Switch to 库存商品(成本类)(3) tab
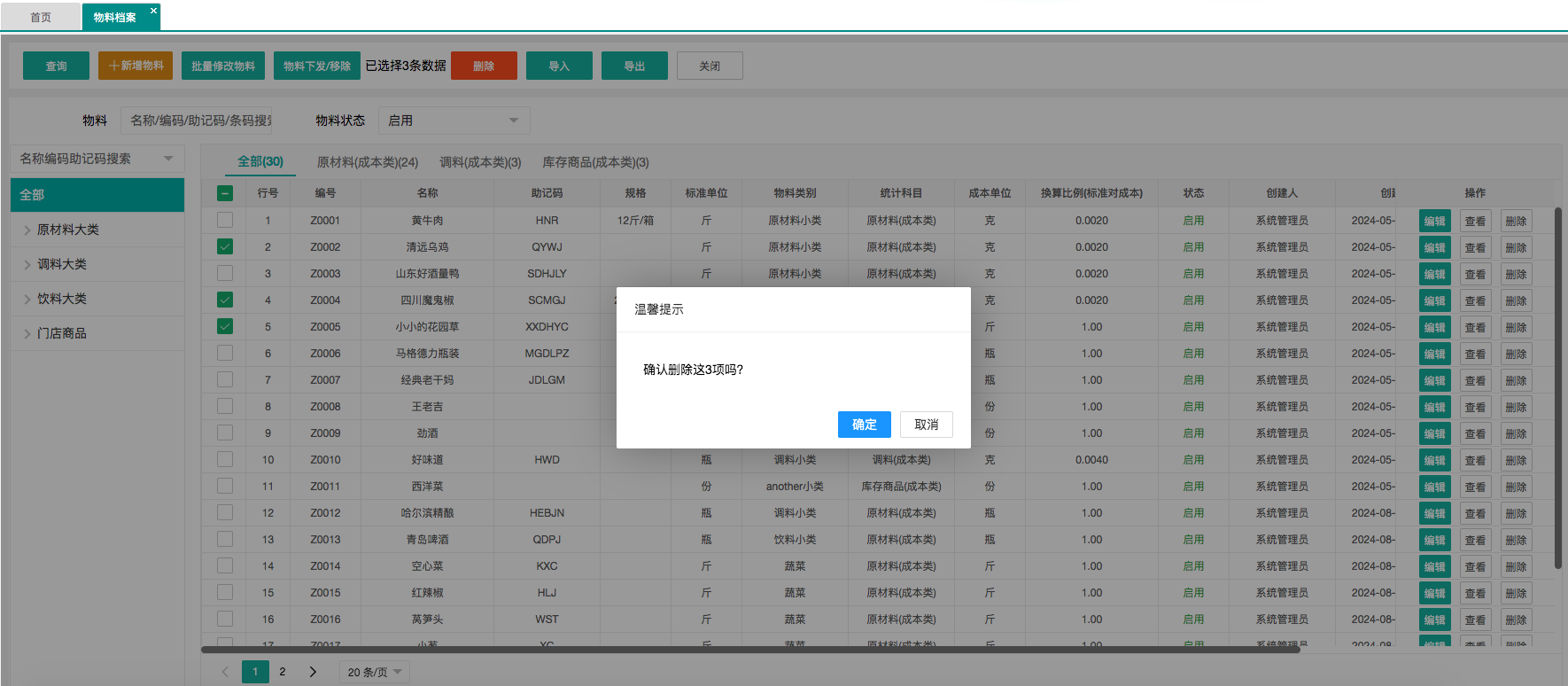Screen dimensions: 1568x686 [x=595, y=162]
